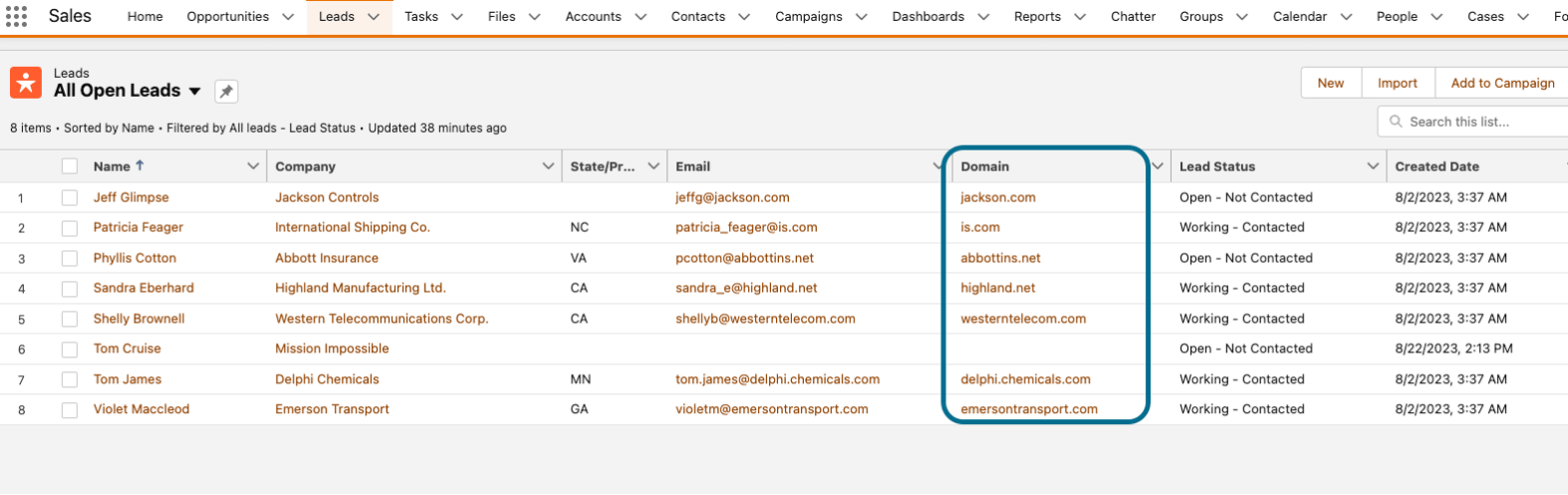Open the Patricia Feager lead record
The image size is (1568, 495).
(138, 228)
